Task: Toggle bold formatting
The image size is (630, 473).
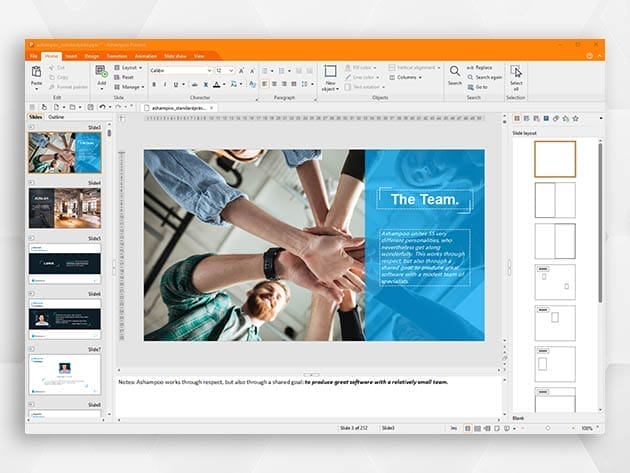Action: [x=153, y=85]
